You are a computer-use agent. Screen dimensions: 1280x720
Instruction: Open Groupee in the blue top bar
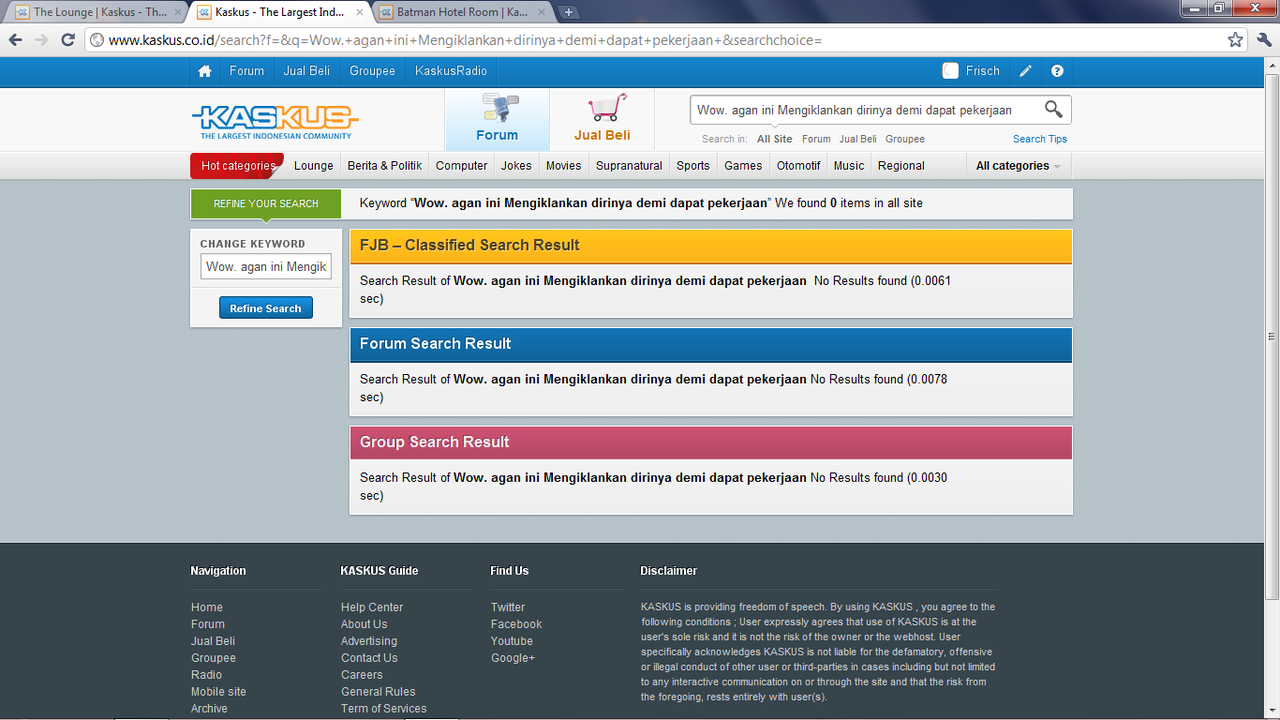pyautogui.click(x=372, y=71)
